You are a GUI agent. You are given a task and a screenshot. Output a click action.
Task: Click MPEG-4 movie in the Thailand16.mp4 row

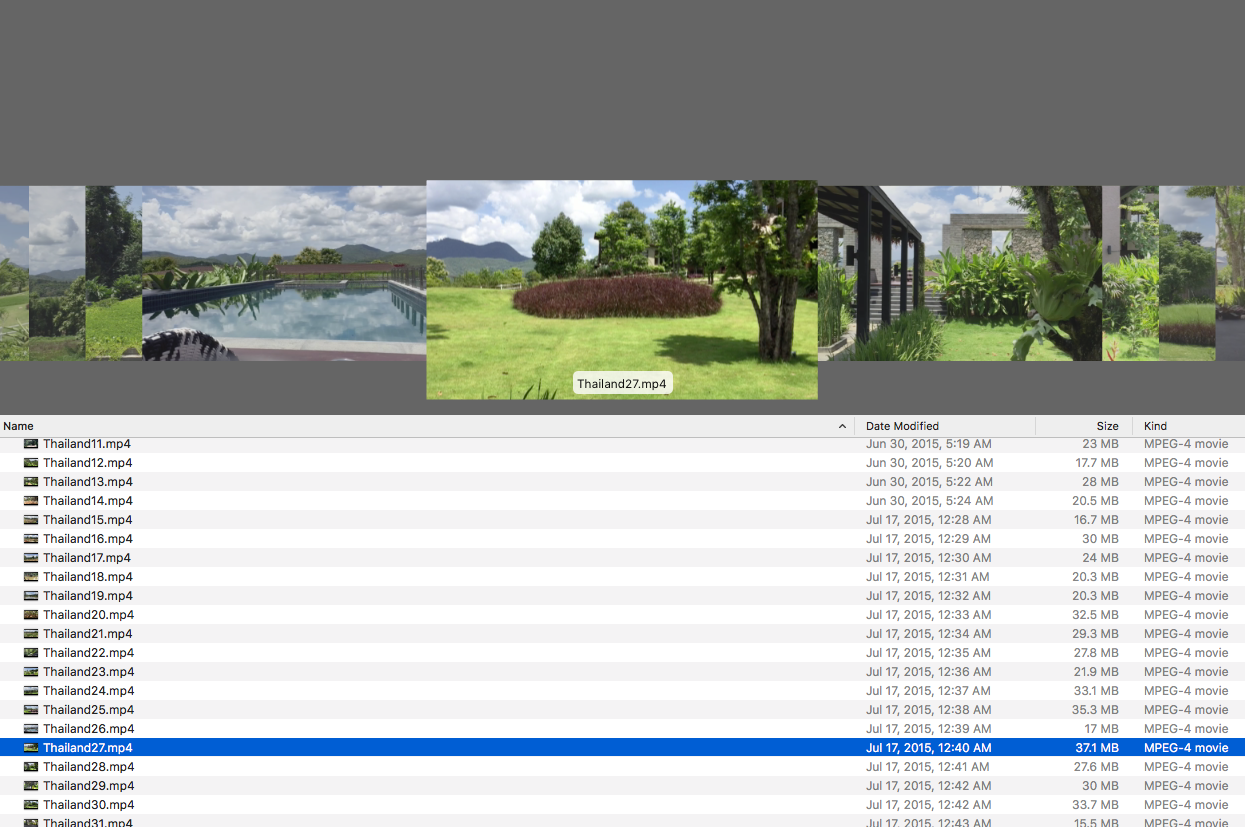tap(1186, 539)
